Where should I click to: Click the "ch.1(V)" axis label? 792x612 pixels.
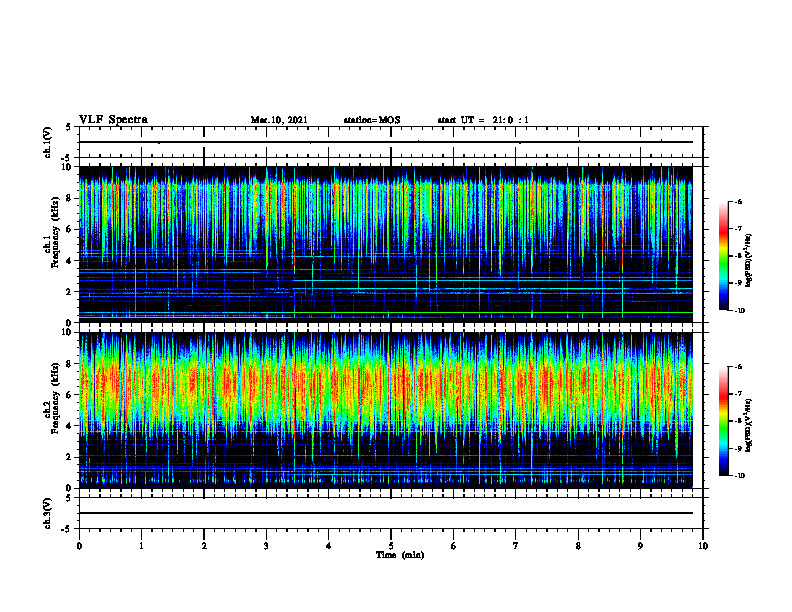[47, 142]
